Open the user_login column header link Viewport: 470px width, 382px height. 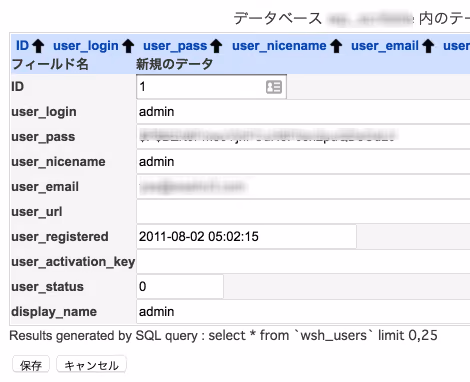86,46
